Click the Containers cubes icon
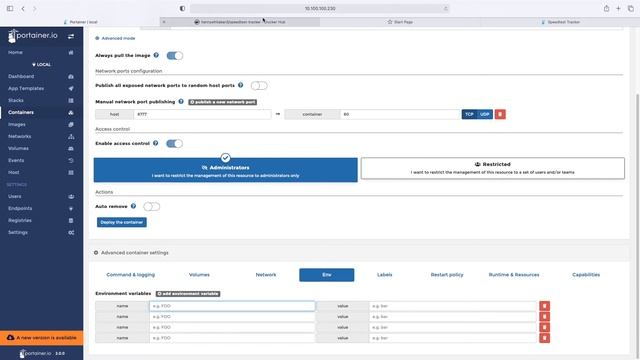Viewport: 640px width, 360px height. coord(71,112)
